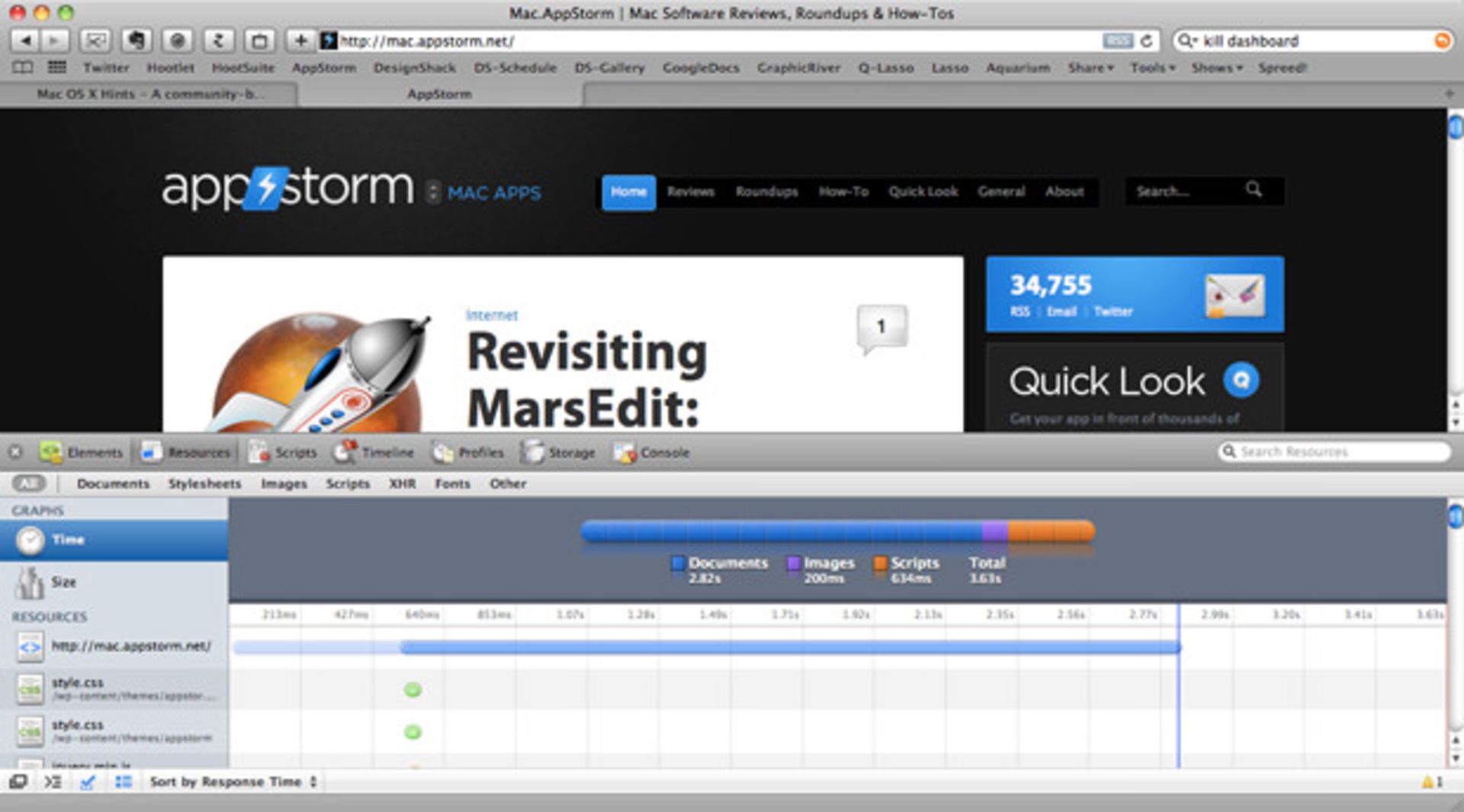Image resolution: width=1464 pixels, height=812 pixels.
Task: Open the bookmarks book icon
Action: click(x=23, y=68)
